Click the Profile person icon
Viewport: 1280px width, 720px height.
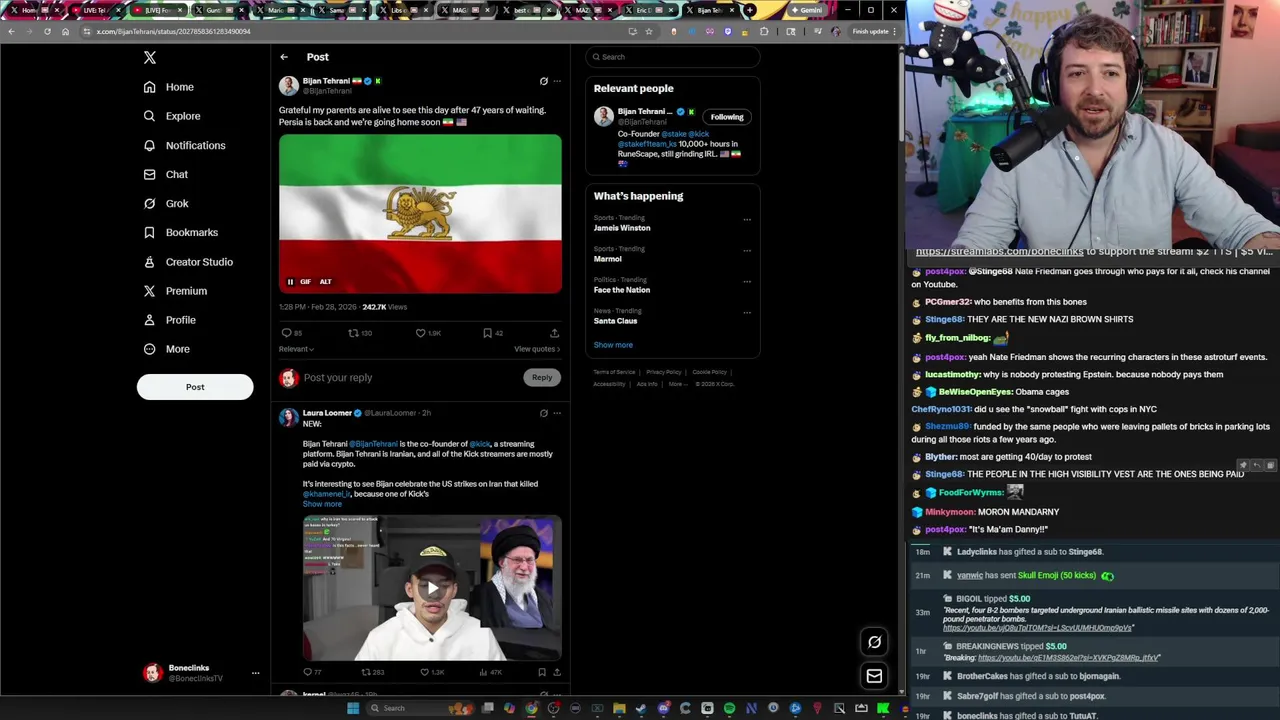[x=149, y=320]
